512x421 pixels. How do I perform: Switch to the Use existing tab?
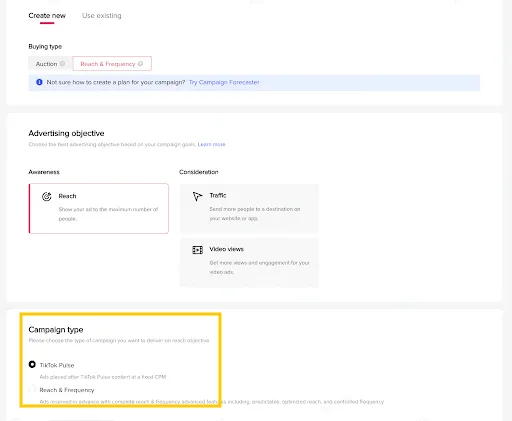[x=102, y=16]
